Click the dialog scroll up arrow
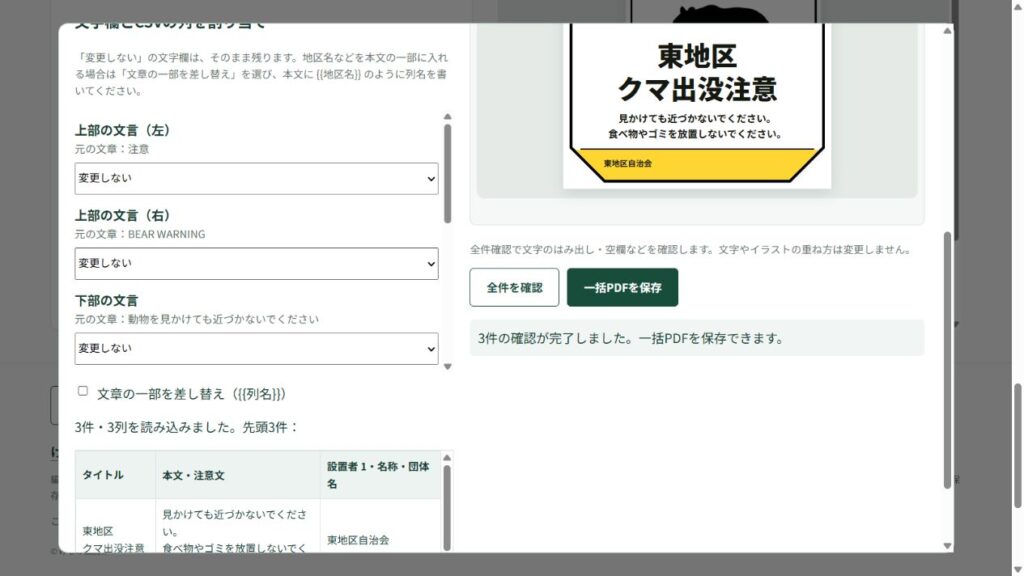The height and width of the screenshot is (576, 1024). click(947, 31)
